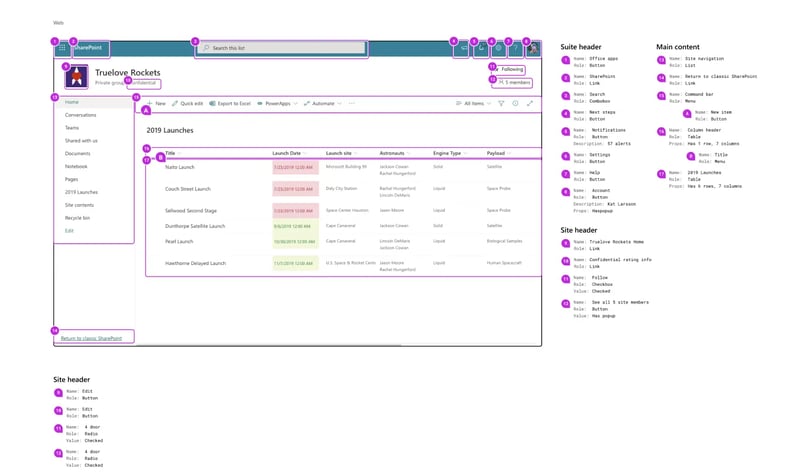
Task: Open the All Items view dropdown
Action: 474,103
